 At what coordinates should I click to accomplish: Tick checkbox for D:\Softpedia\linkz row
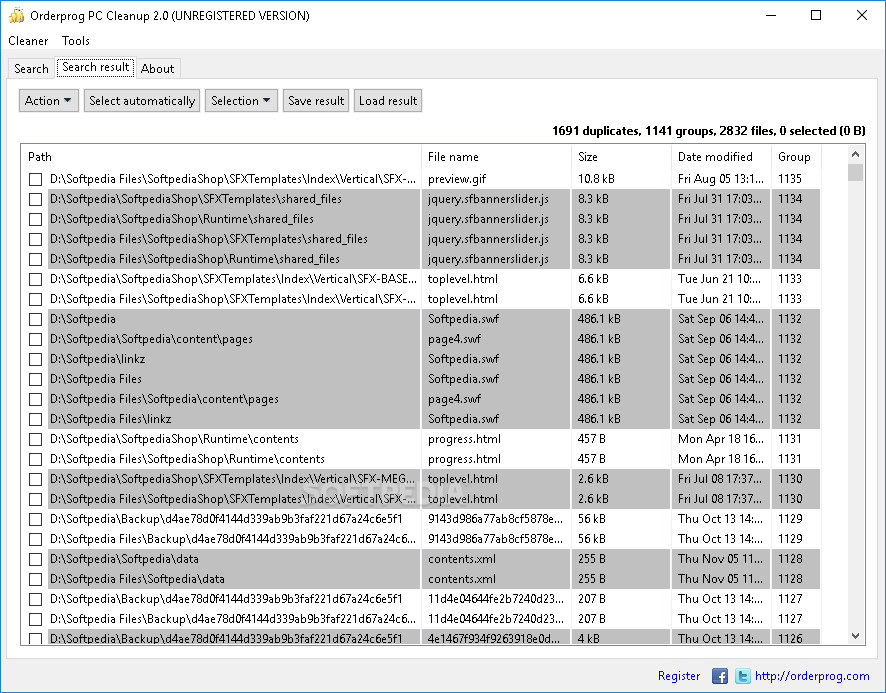tap(36, 360)
